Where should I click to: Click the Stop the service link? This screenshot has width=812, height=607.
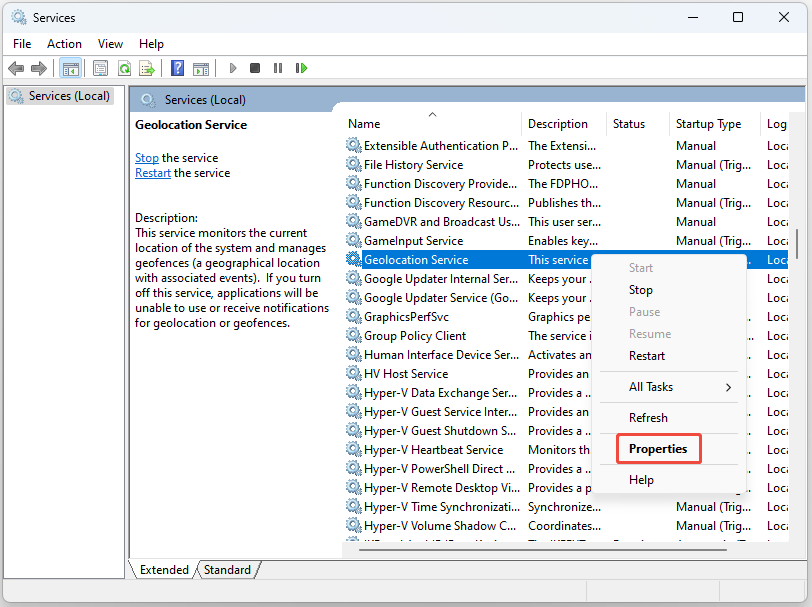[x=147, y=158]
